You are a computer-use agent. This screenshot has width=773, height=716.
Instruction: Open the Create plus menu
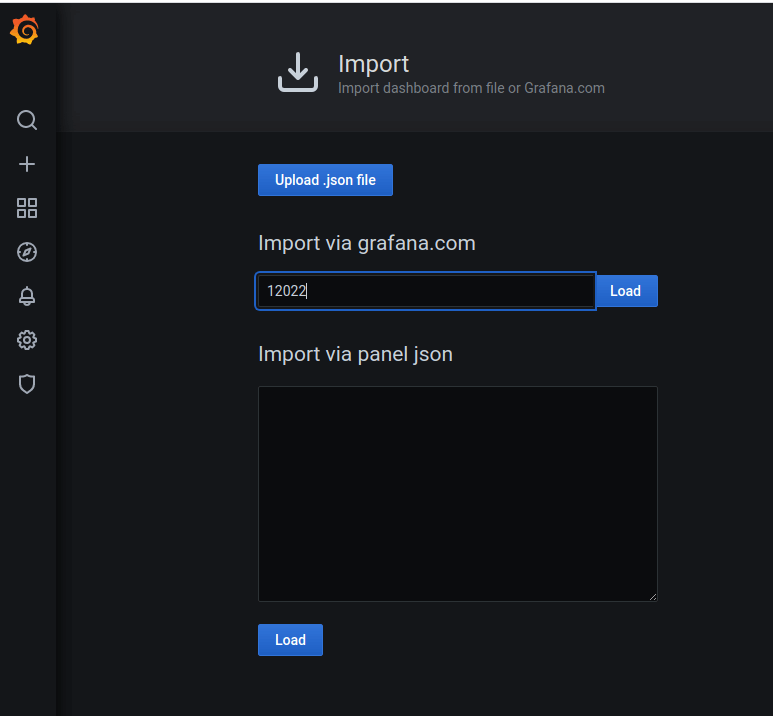coord(27,164)
